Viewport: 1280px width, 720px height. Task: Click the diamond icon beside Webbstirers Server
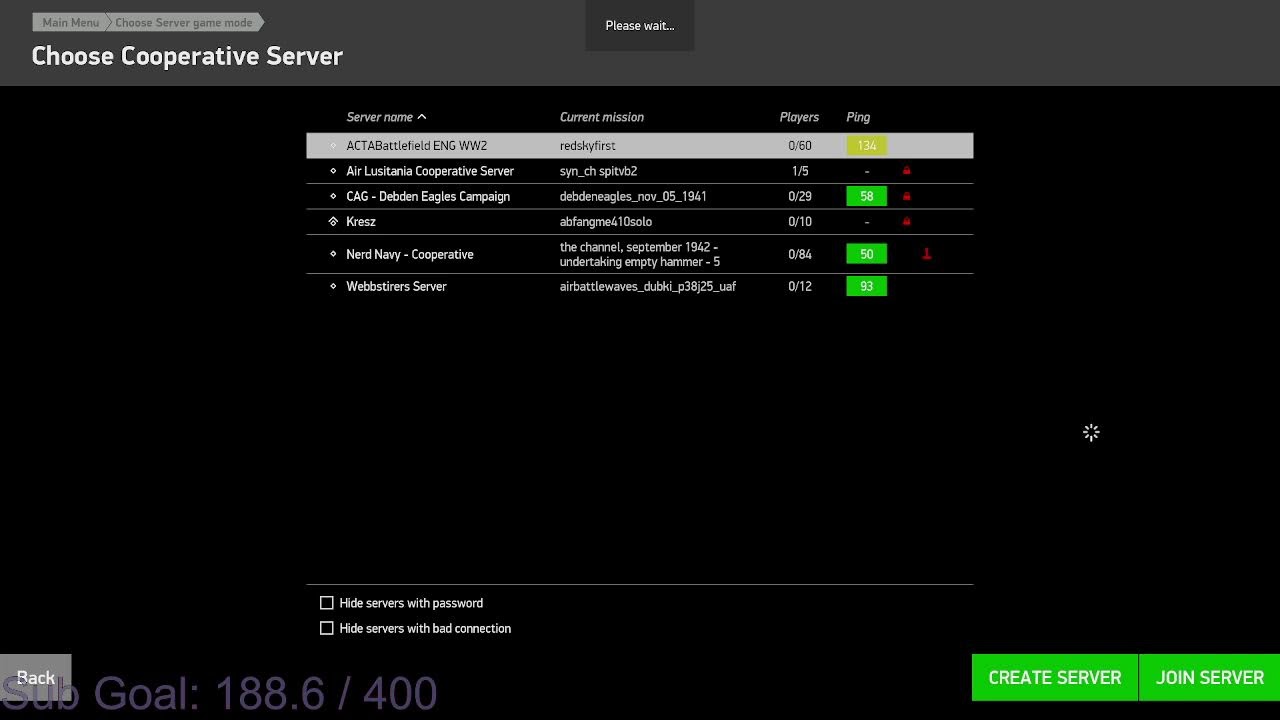coord(334,286)
